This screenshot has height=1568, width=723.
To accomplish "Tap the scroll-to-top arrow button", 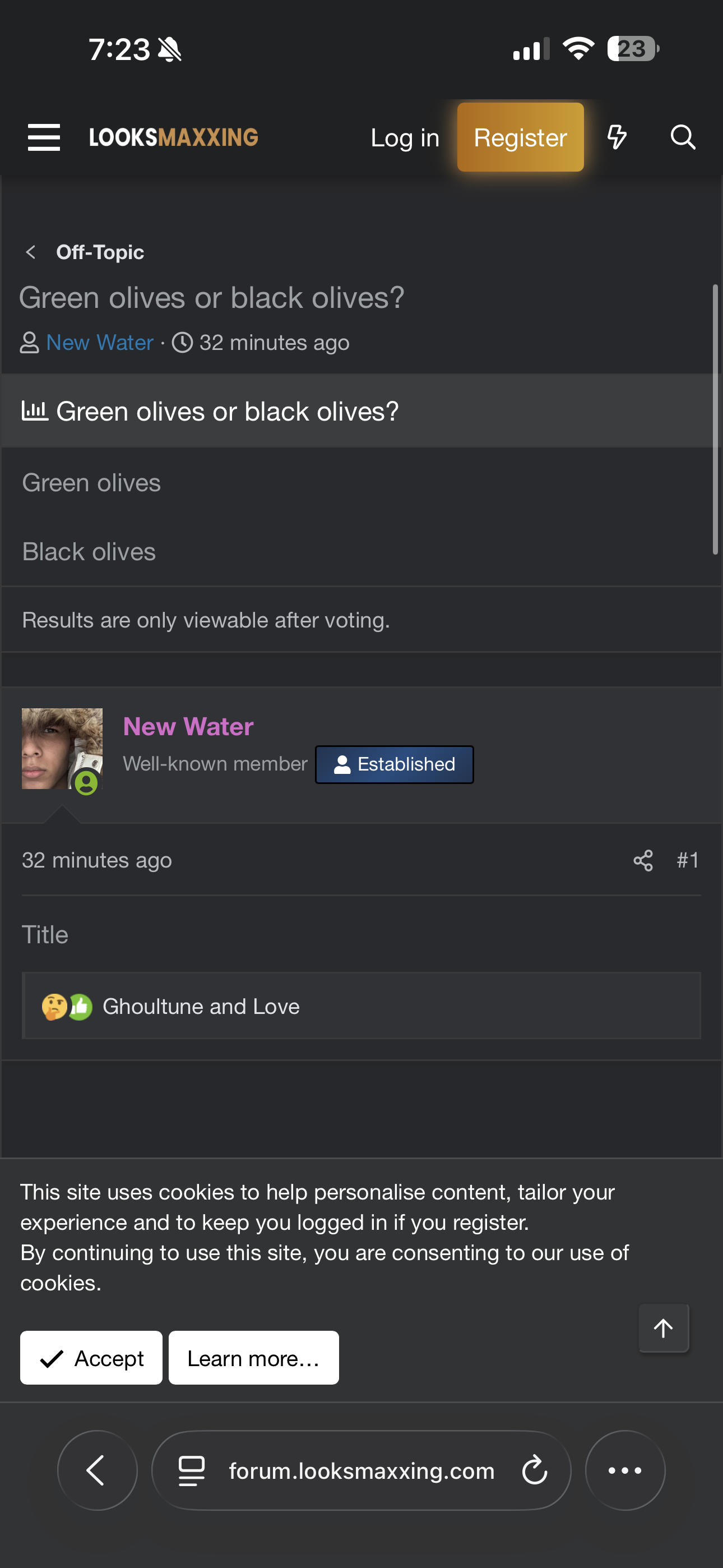I will [662, 1327].
